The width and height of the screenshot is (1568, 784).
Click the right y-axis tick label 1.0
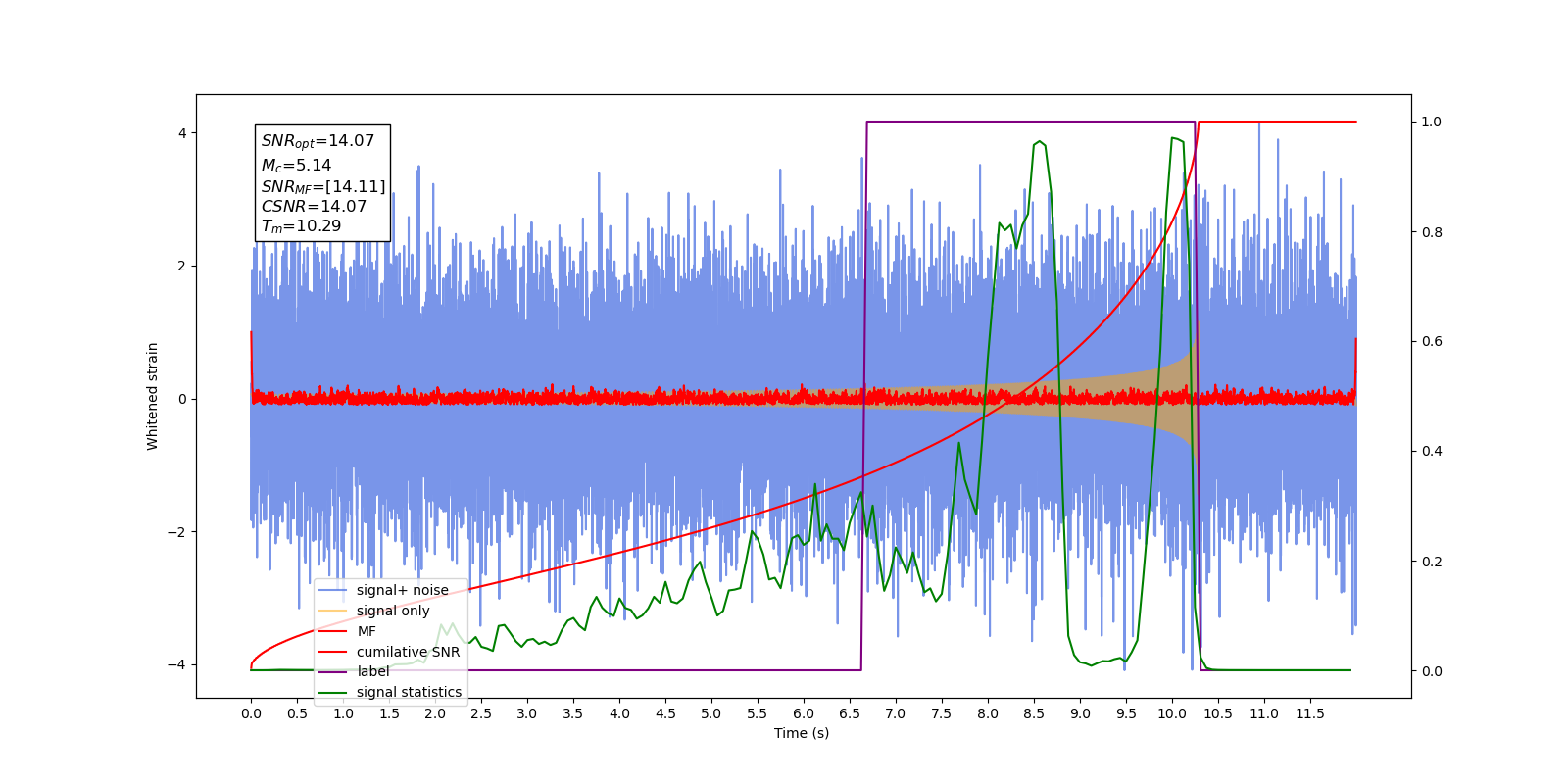click(1432, 122)
